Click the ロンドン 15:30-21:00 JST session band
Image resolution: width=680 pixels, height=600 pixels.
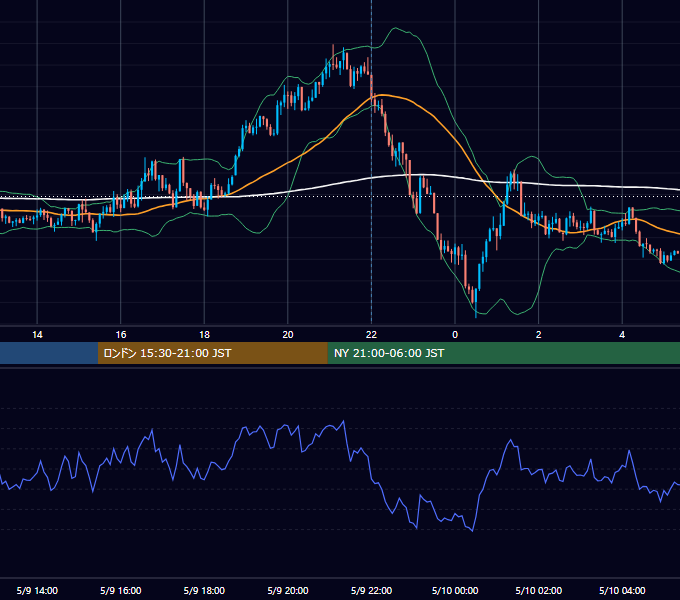click(x=212, y=353)
